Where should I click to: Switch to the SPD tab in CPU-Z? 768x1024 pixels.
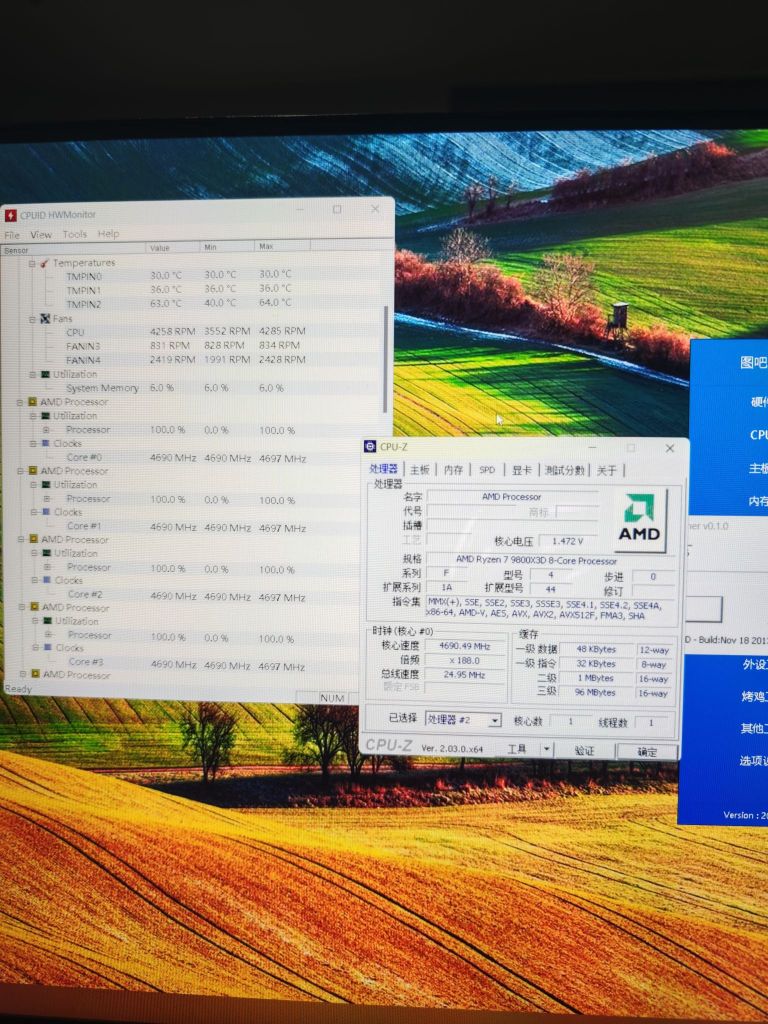(x=486, y=470)
